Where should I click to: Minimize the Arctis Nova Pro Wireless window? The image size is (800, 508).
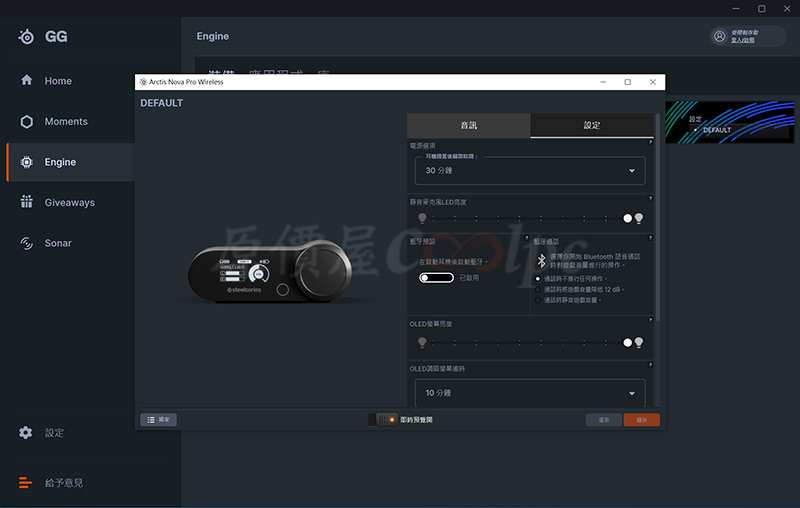point(603,82)
